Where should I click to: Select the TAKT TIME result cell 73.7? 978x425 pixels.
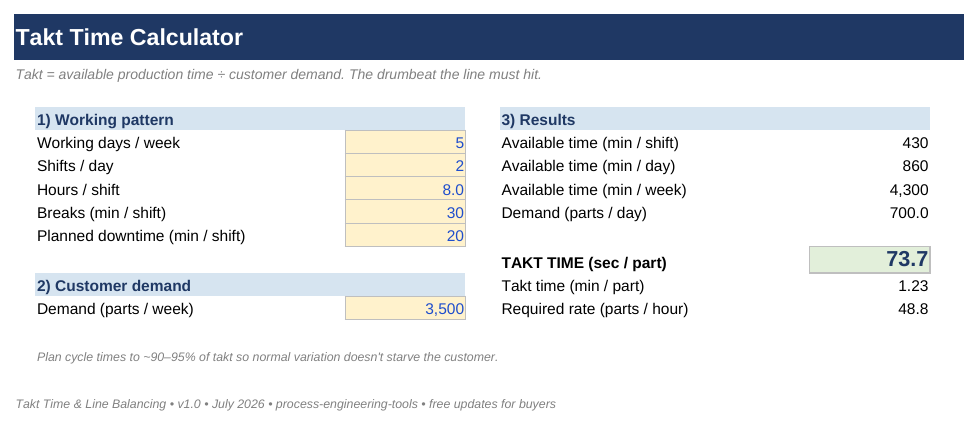click(x=869, y=260)
